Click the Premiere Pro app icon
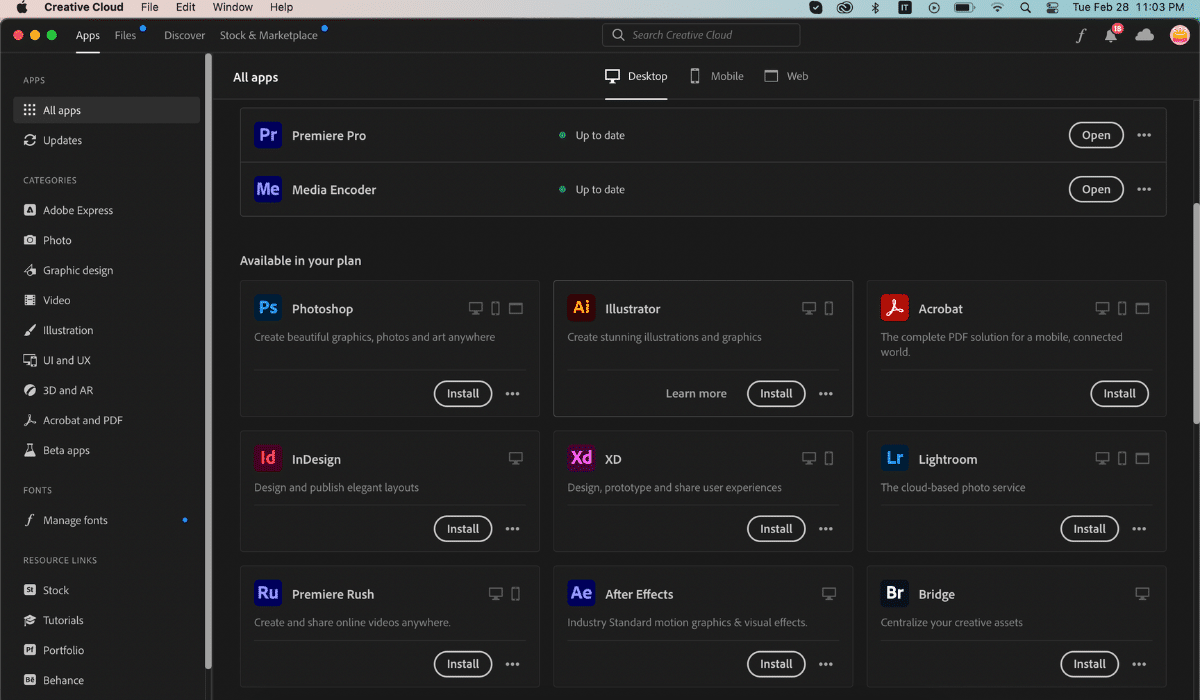 click(x=268, y=135)
